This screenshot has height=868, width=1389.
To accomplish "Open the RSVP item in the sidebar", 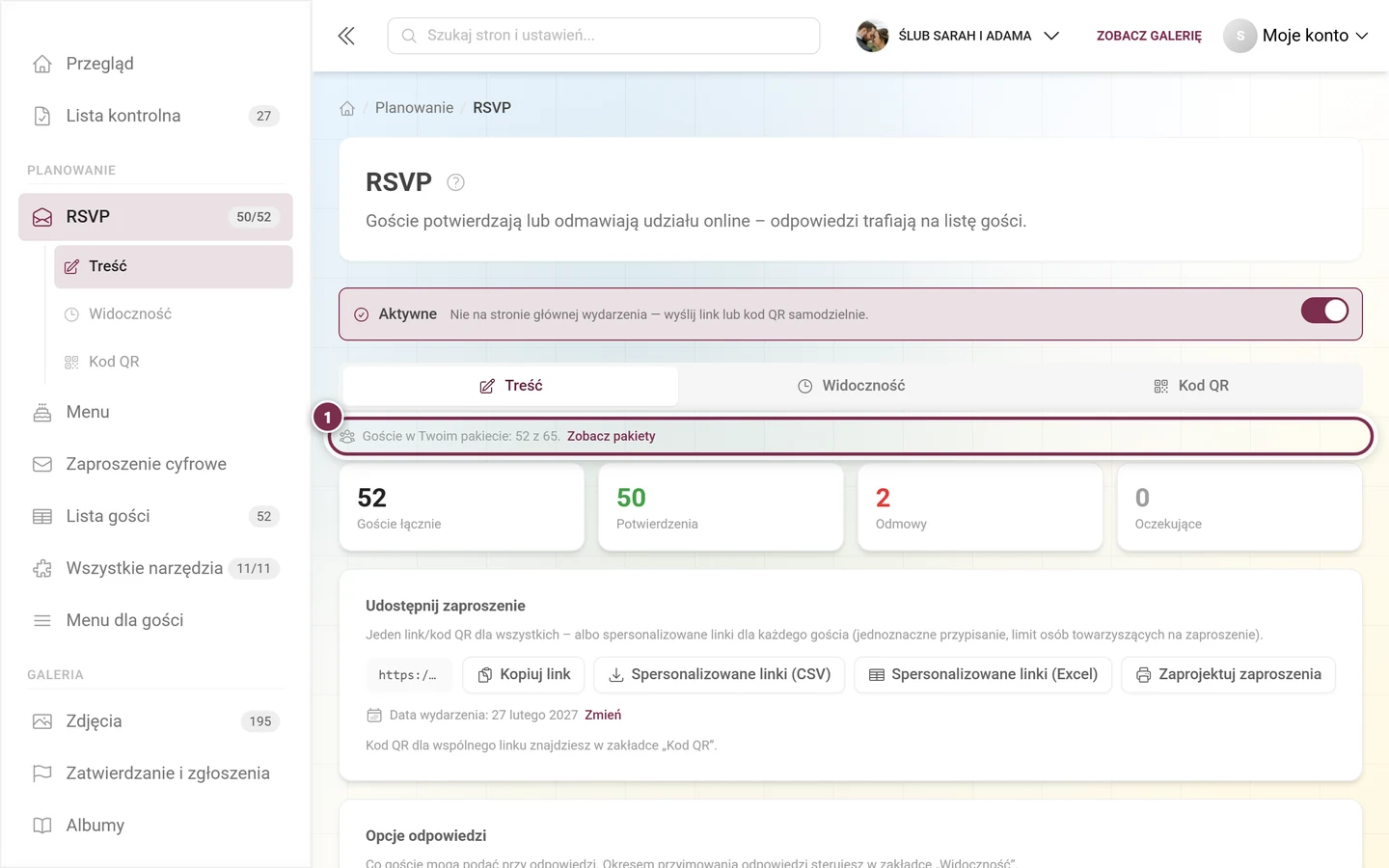I will coord(155,217).
